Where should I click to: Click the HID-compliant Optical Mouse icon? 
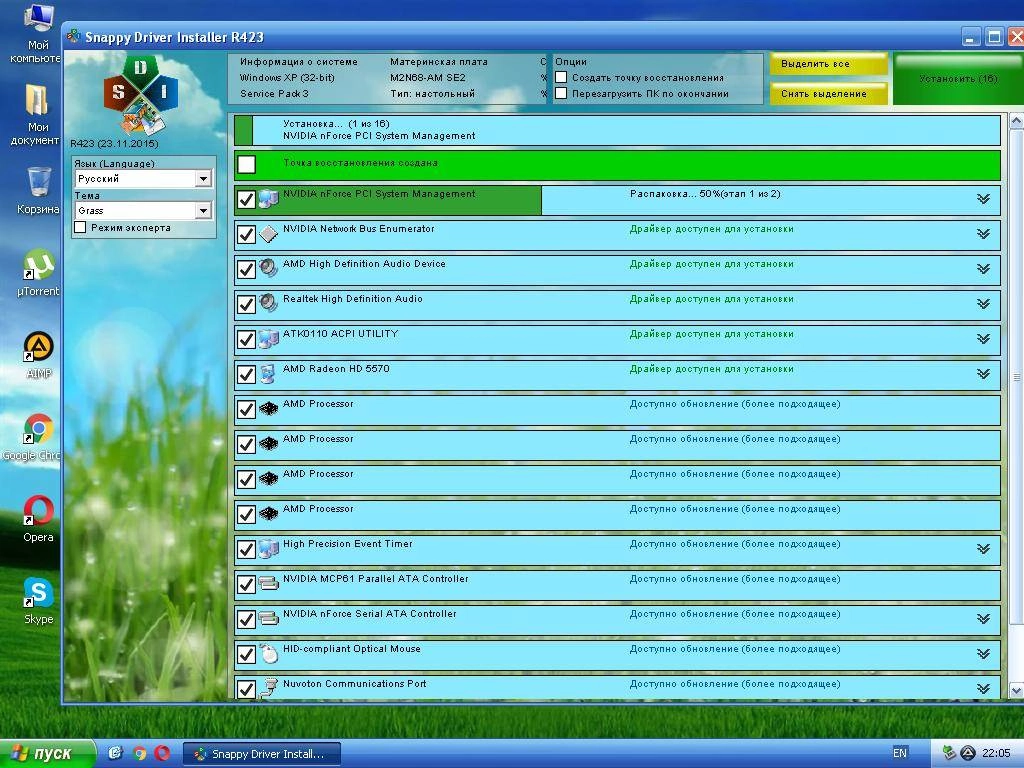point(268,654)
